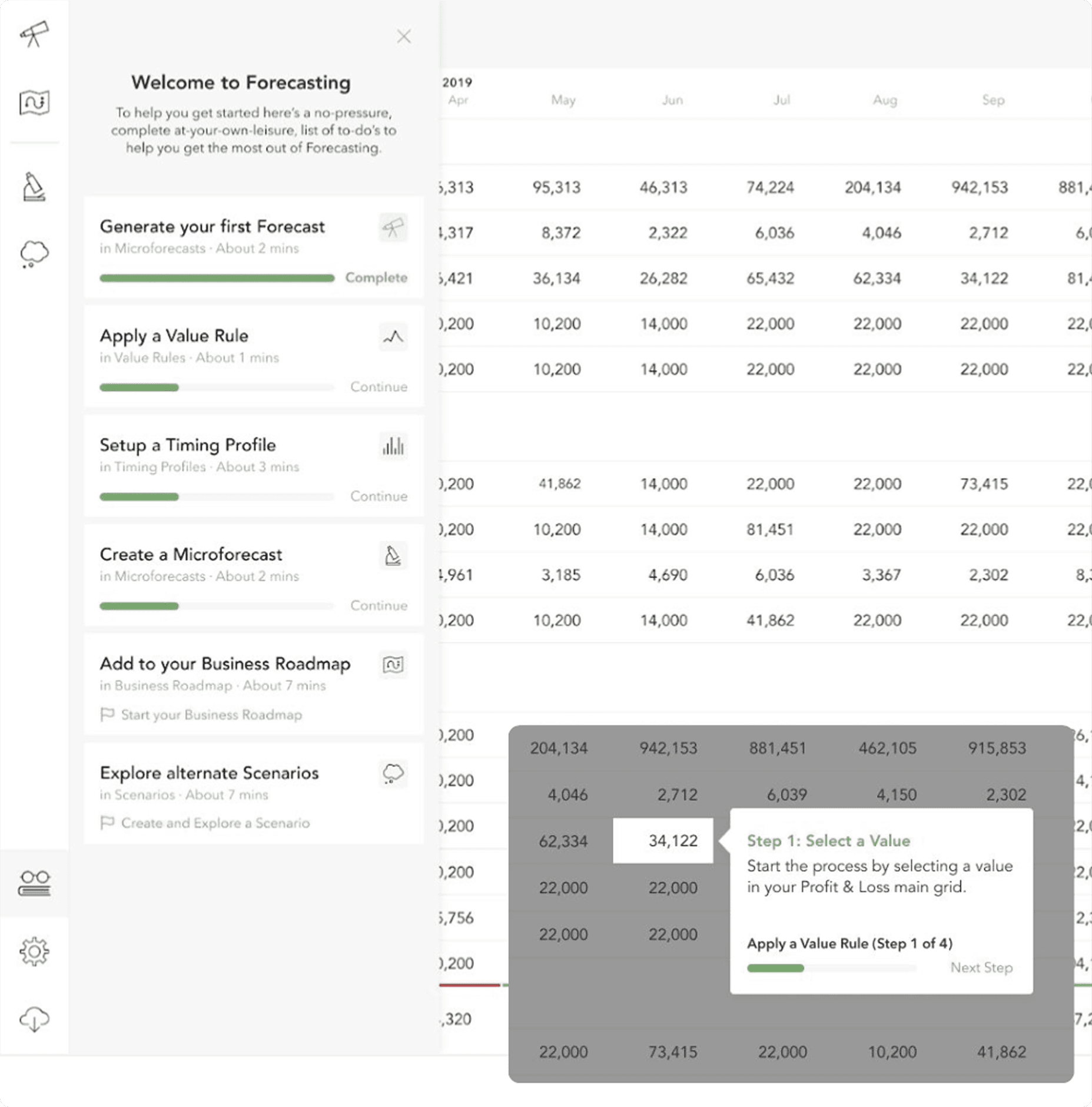The image size is (1092, 1107).
Task: Open the settings gear icon in sidebar
Action: [x=34, y=951]
